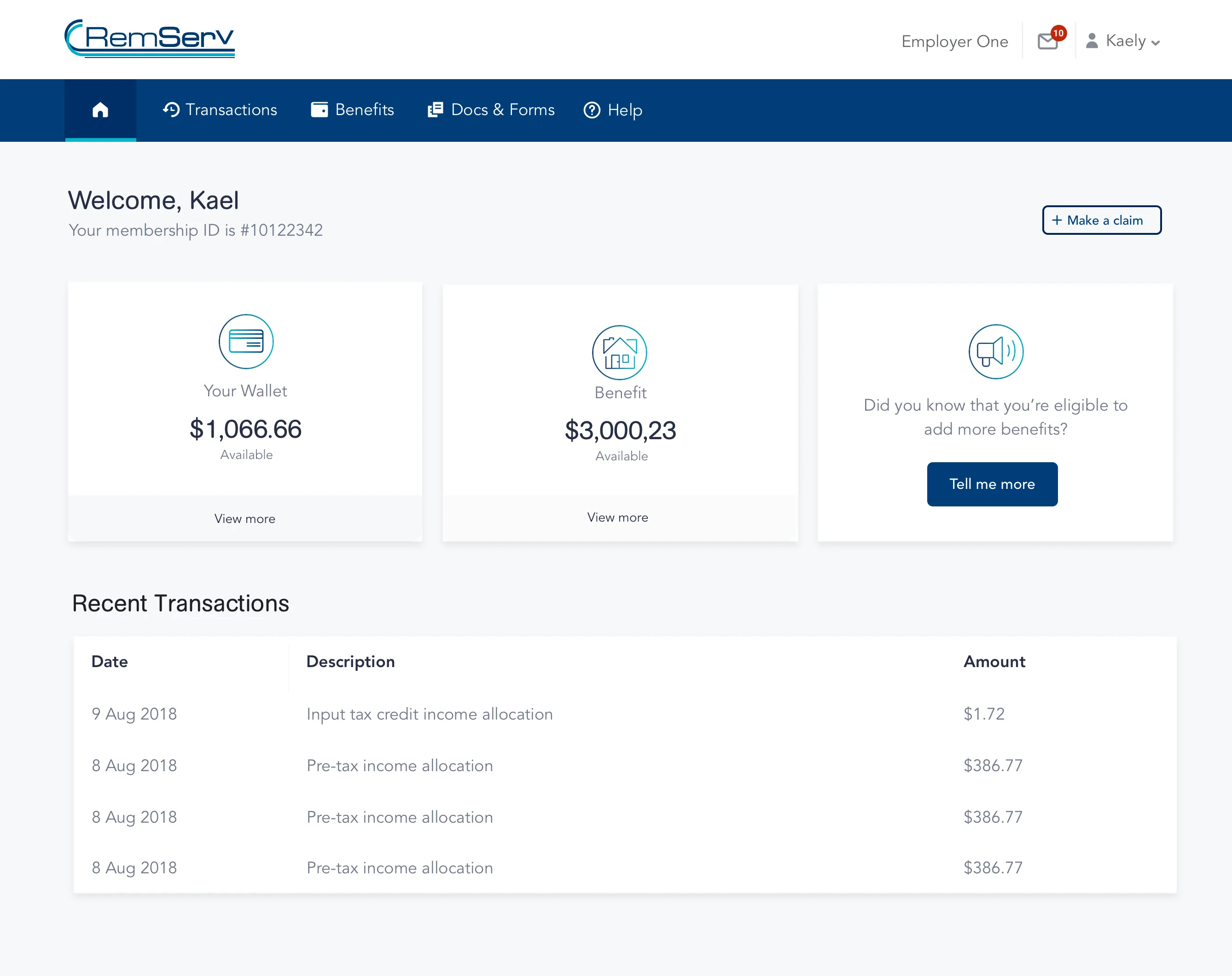Click Tell me more button
Screen dimensions: 1232x976
coord(992,484)
